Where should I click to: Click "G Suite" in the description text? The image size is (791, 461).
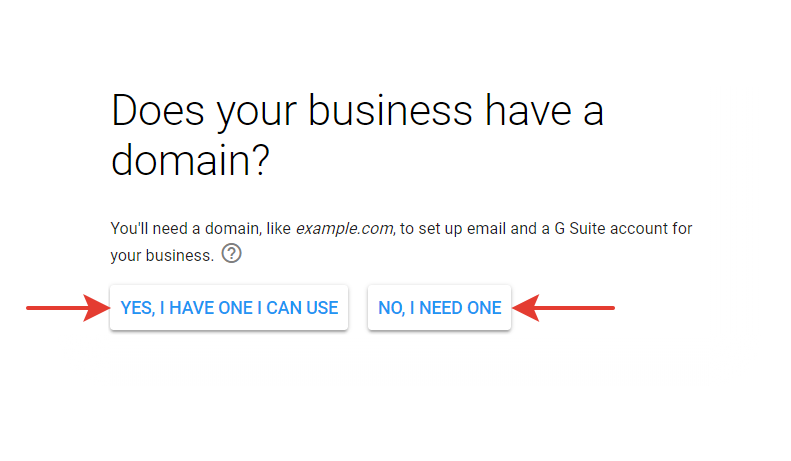[580, 228]
